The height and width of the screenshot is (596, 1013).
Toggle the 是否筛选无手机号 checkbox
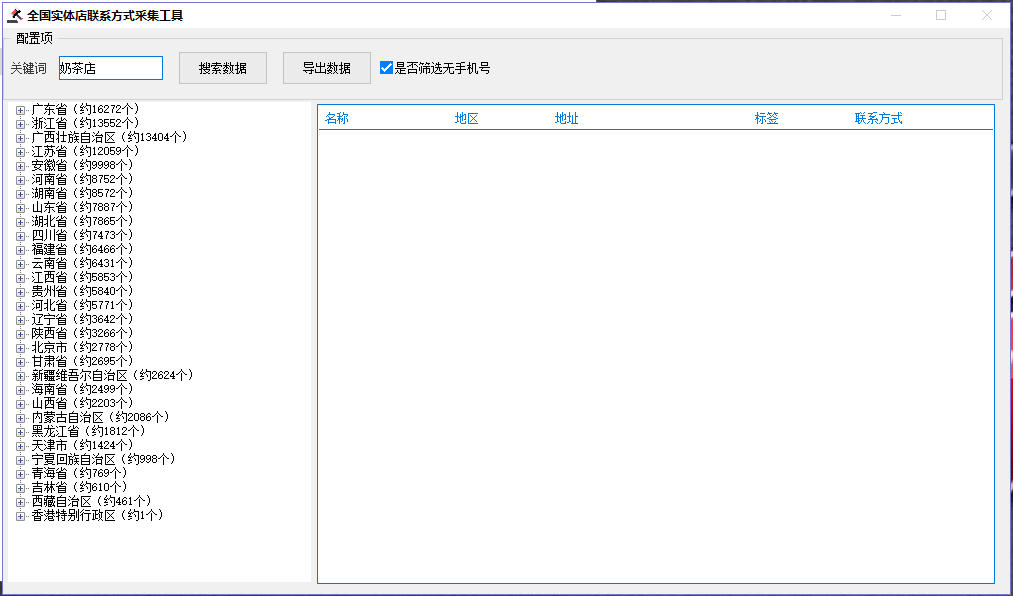click(387, 68)
